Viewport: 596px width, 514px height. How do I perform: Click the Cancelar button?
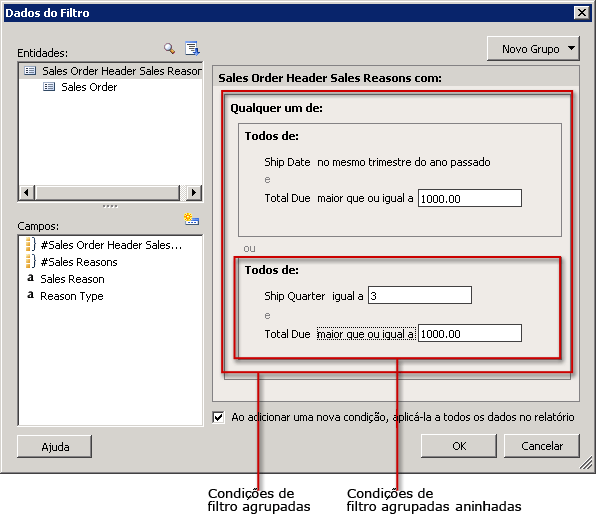[x=542, y=446]
